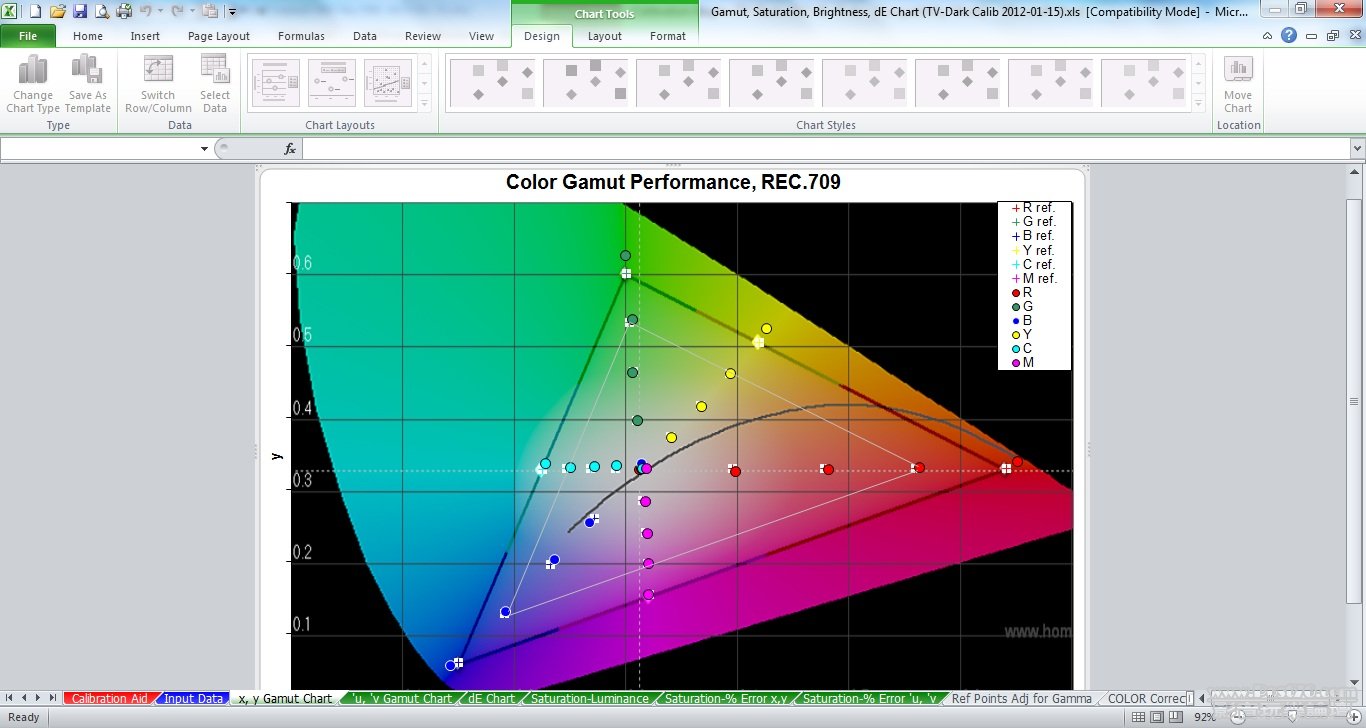
Task: Choose the last visible chart style in the gallery
Action: point(1146,82)
